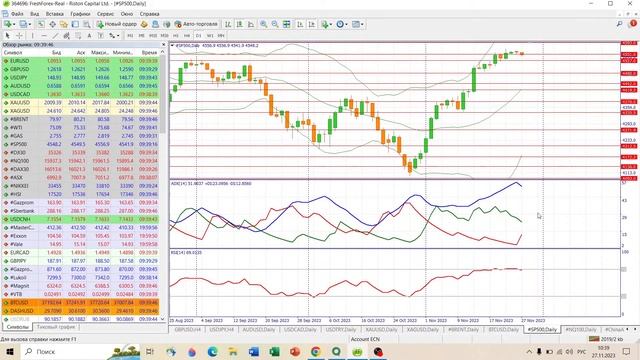Viewport: 640px width, 360px height.
Task: Expand the templates dropdown arrow
Action: point(362,24)
